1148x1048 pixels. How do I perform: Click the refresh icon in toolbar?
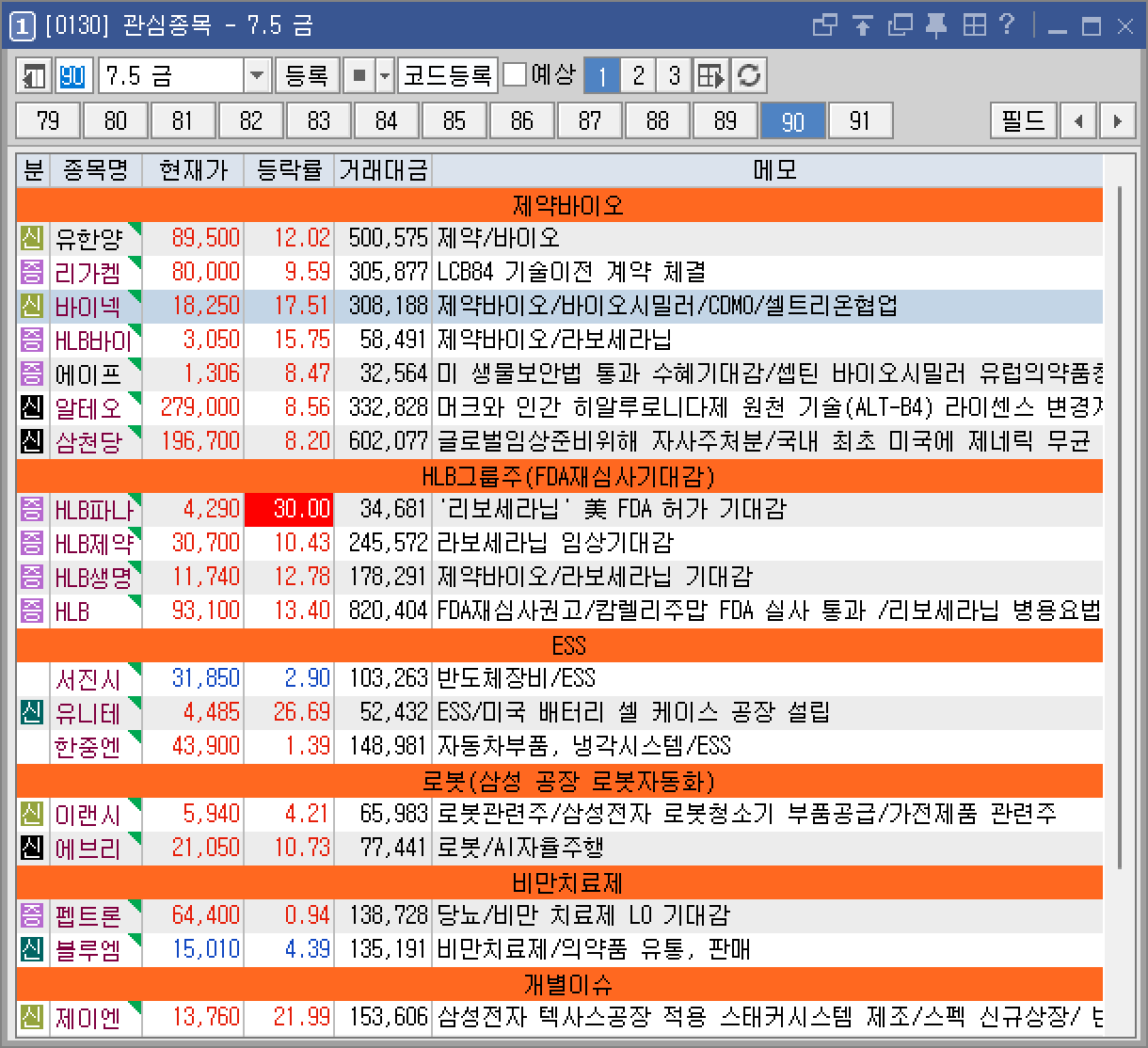pos(749,76)
